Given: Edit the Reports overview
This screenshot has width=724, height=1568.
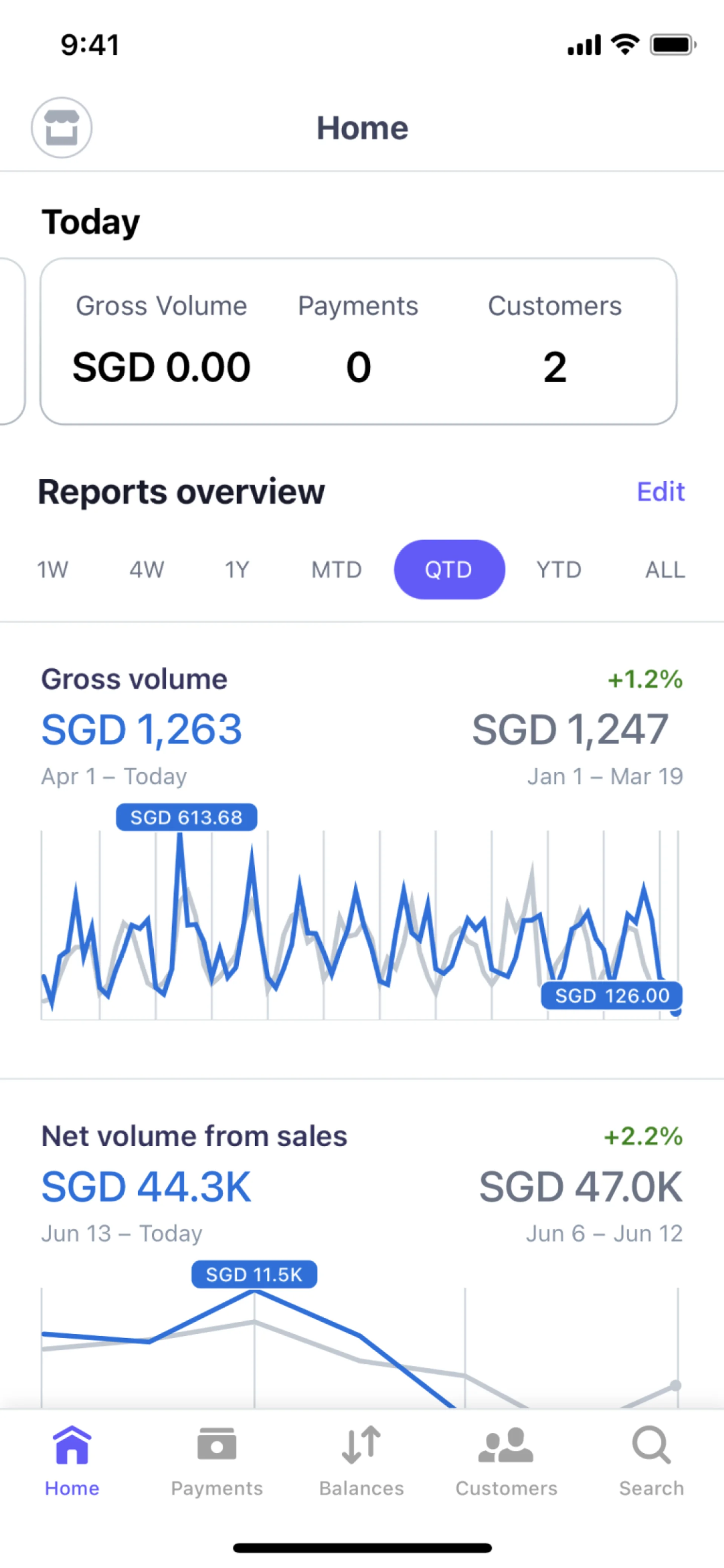Looking at the screenshot, I should 660,492.
